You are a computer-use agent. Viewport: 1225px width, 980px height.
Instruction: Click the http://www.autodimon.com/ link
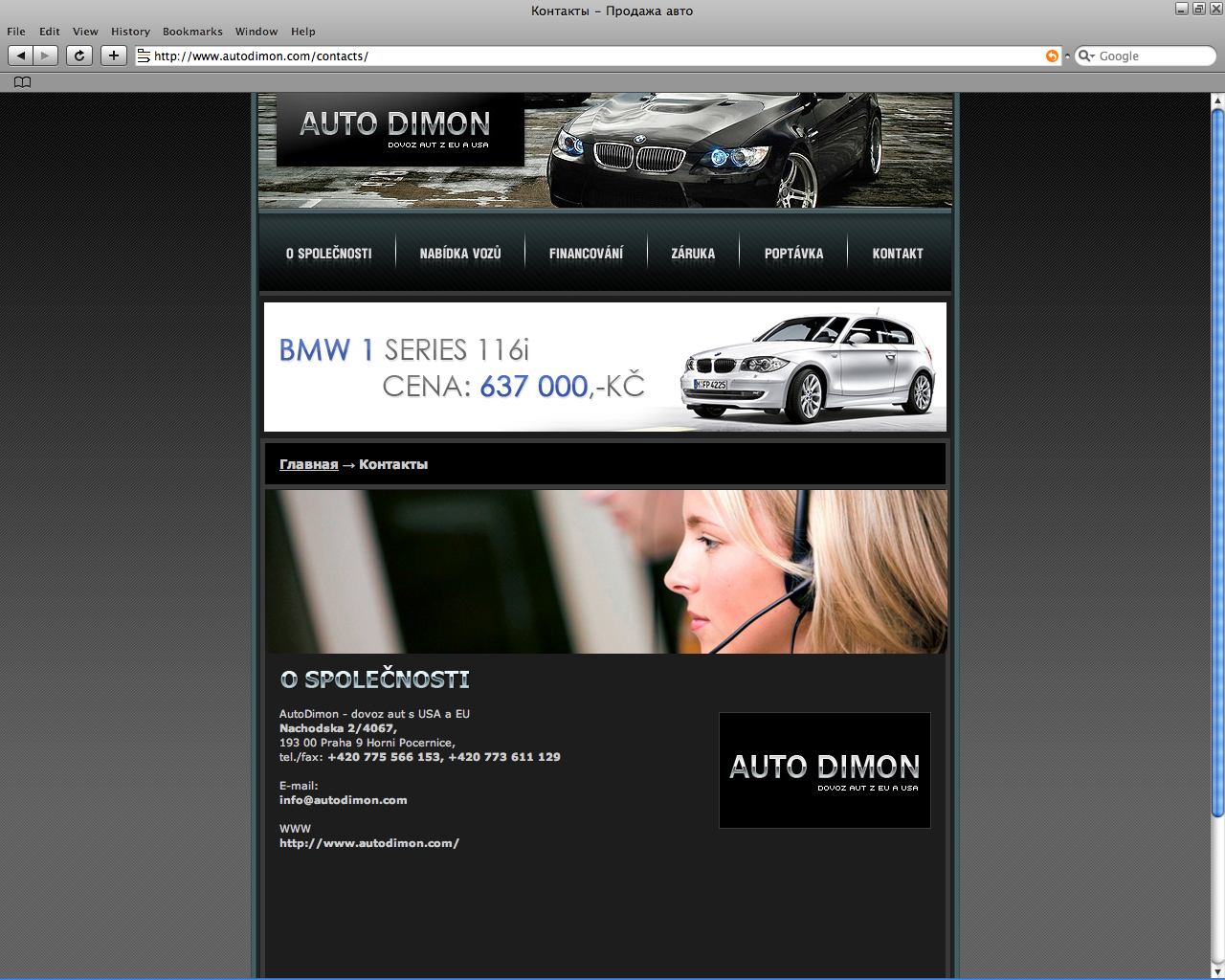click(x=369, y=843)
